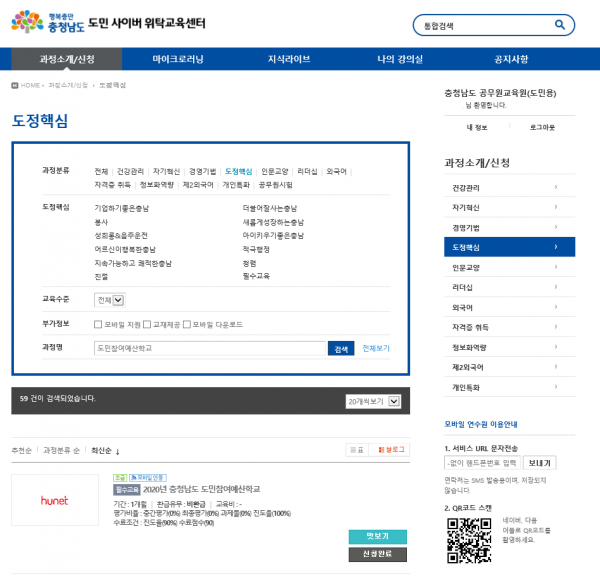Click the 맛보기 preview button

point(377,536)
